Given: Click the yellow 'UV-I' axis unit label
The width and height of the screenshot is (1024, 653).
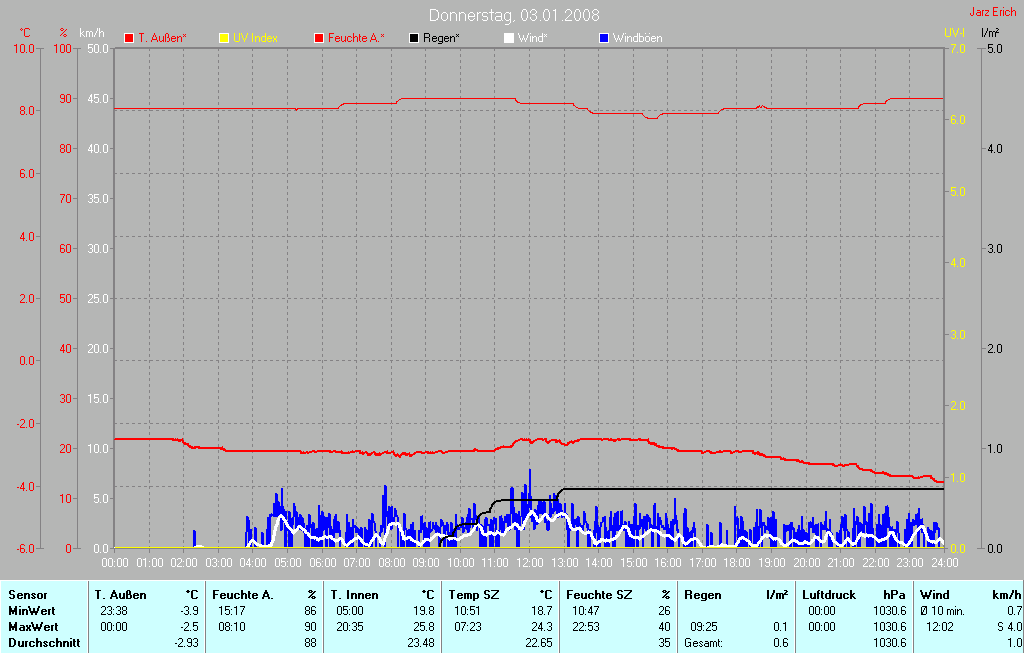Looking at the screenshot, I should pos(954,32).
